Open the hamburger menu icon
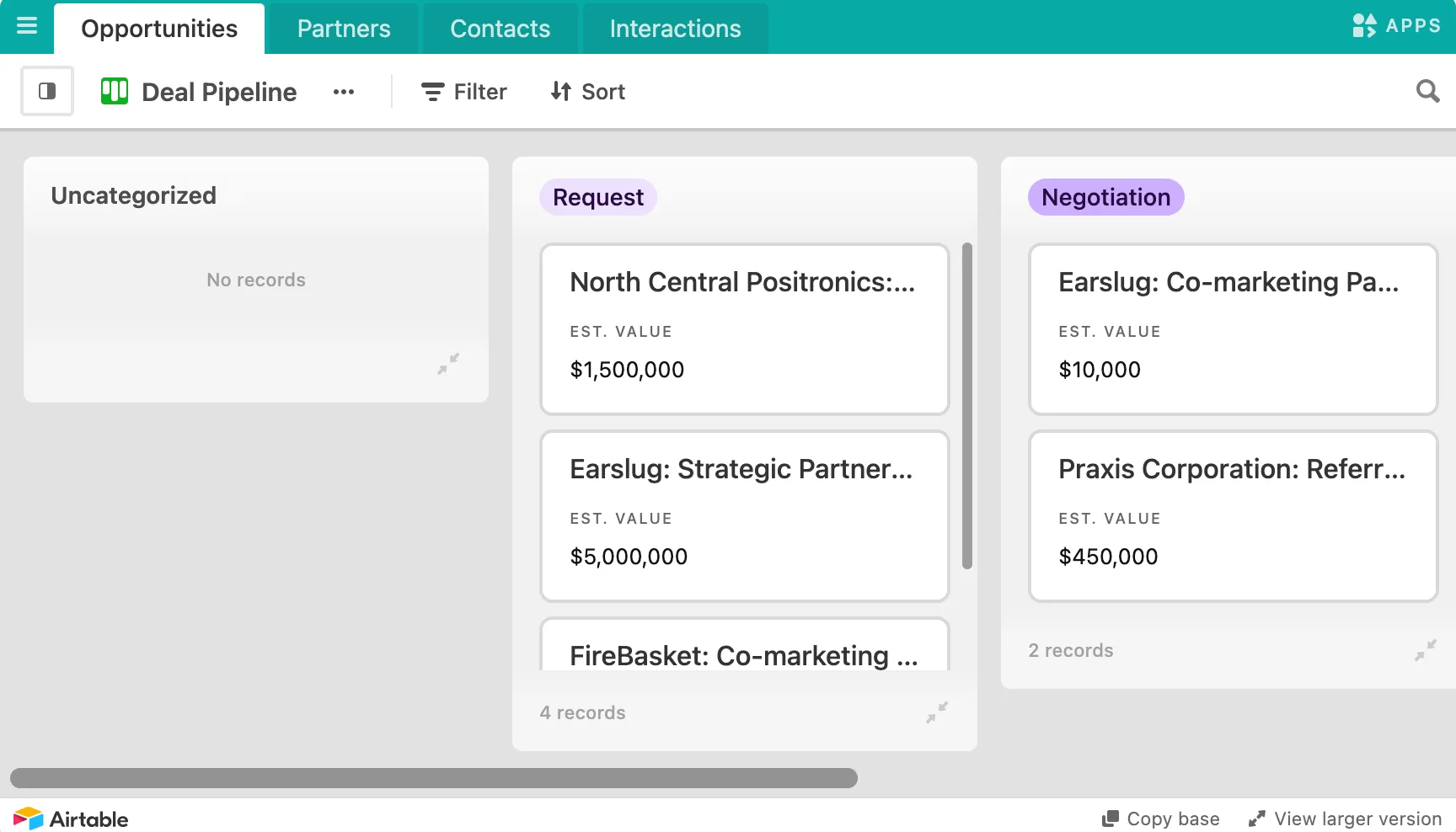 coord(27,26)
